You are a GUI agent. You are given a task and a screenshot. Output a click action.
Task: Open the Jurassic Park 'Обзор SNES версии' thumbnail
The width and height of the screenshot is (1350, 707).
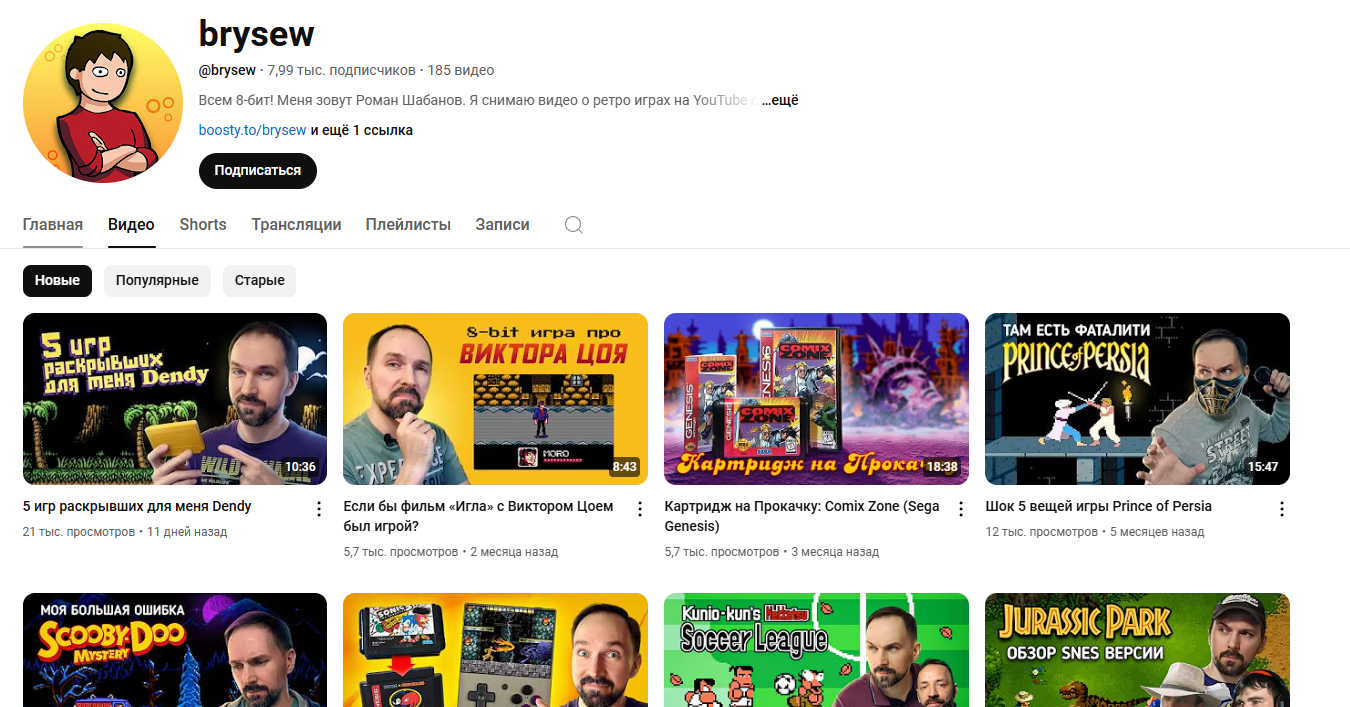tap(1137, 650)
